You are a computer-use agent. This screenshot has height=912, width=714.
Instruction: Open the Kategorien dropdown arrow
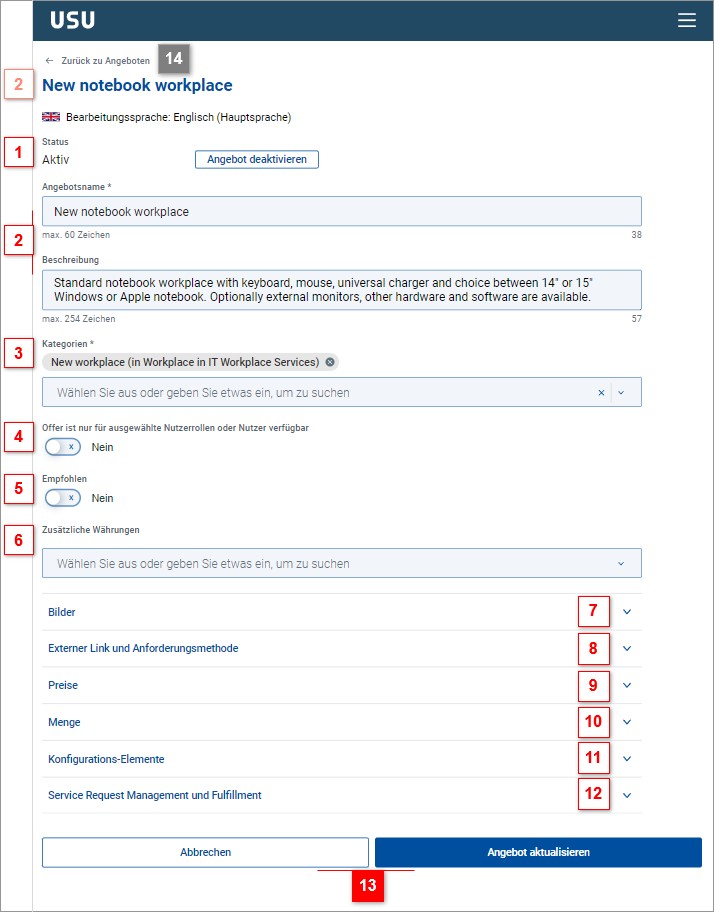[621, 393]
